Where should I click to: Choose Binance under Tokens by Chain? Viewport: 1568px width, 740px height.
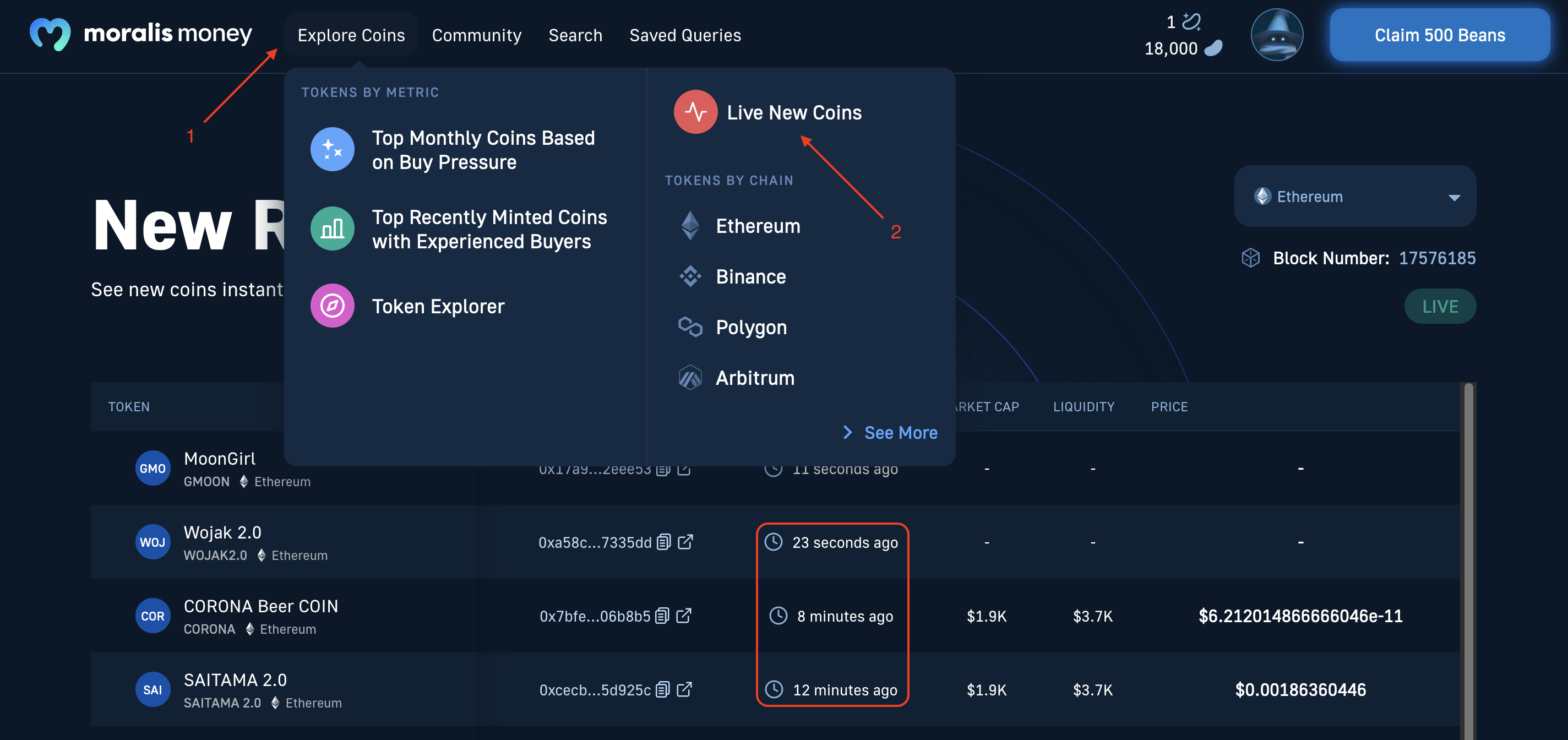click(x=750, y=277)
